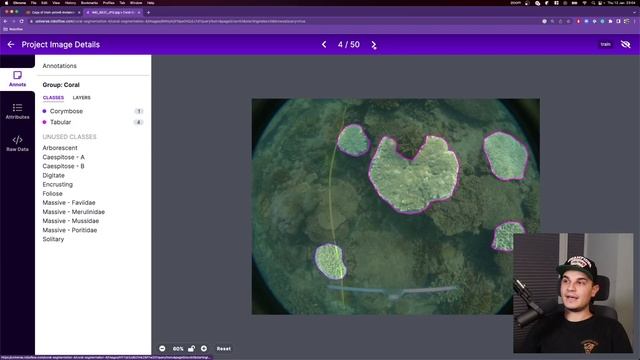This screenshot has width=640, height=360.
Task: Click the large central coral annotation
Action: pos(414,176)
